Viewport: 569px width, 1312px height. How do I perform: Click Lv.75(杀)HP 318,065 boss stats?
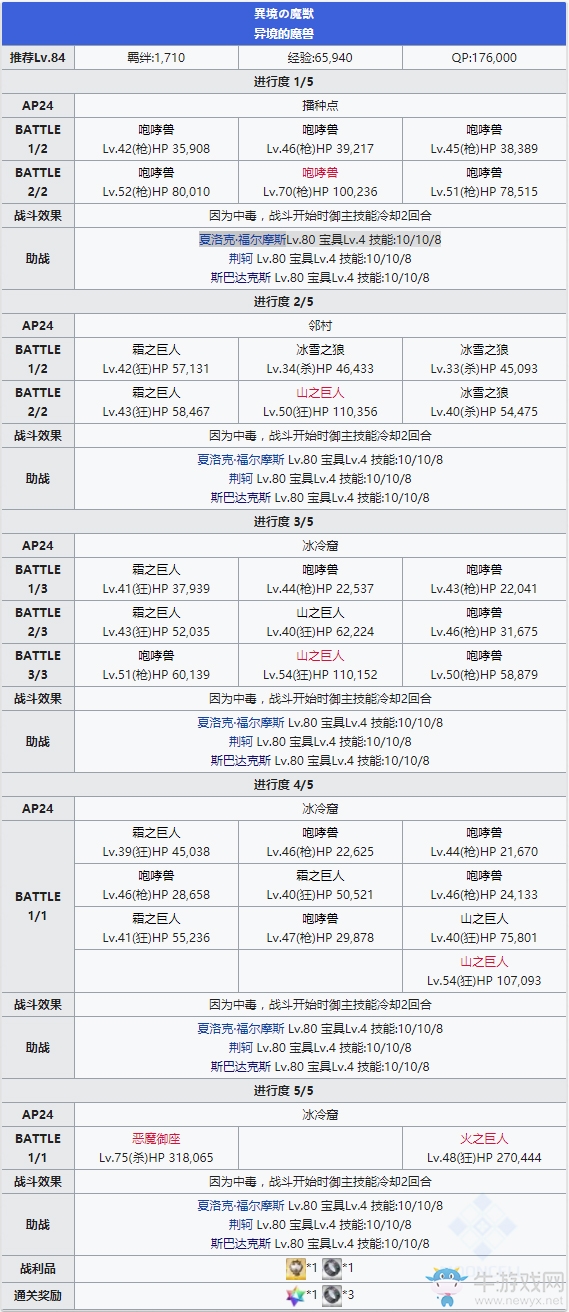point(156,1157)
